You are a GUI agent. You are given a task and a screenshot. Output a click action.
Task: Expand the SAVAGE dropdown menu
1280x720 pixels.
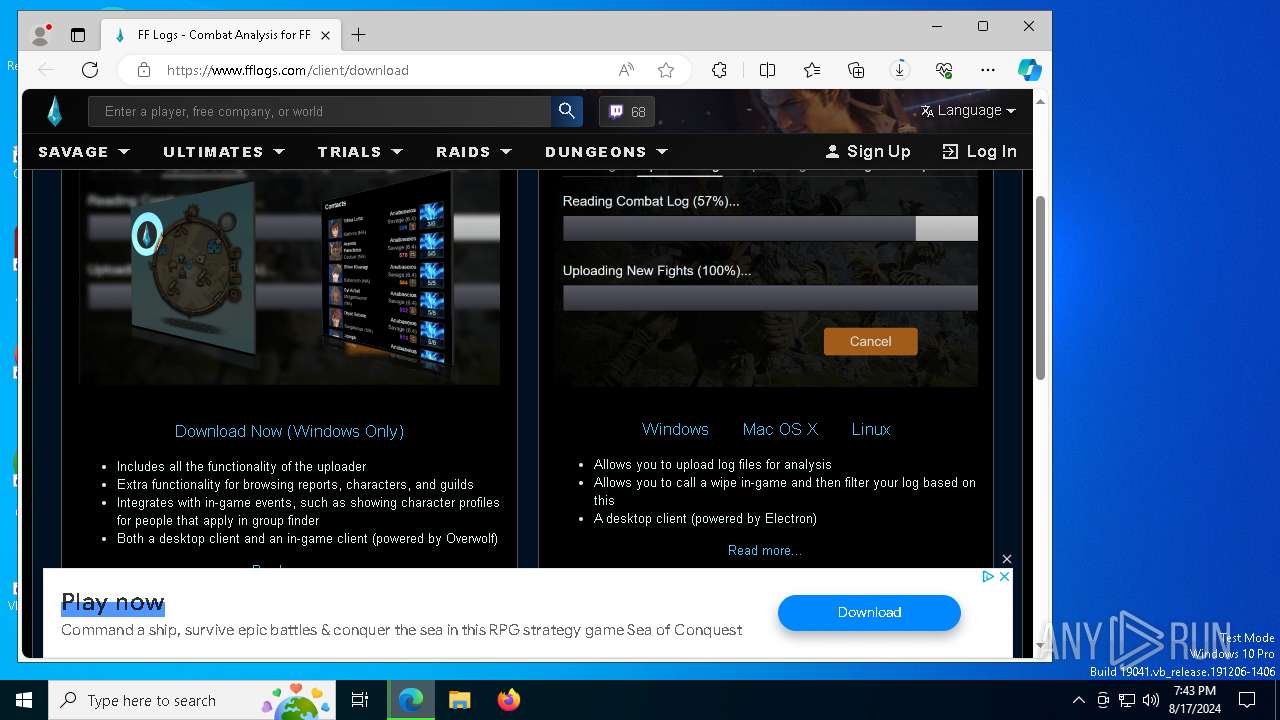[x=84, y=152]
